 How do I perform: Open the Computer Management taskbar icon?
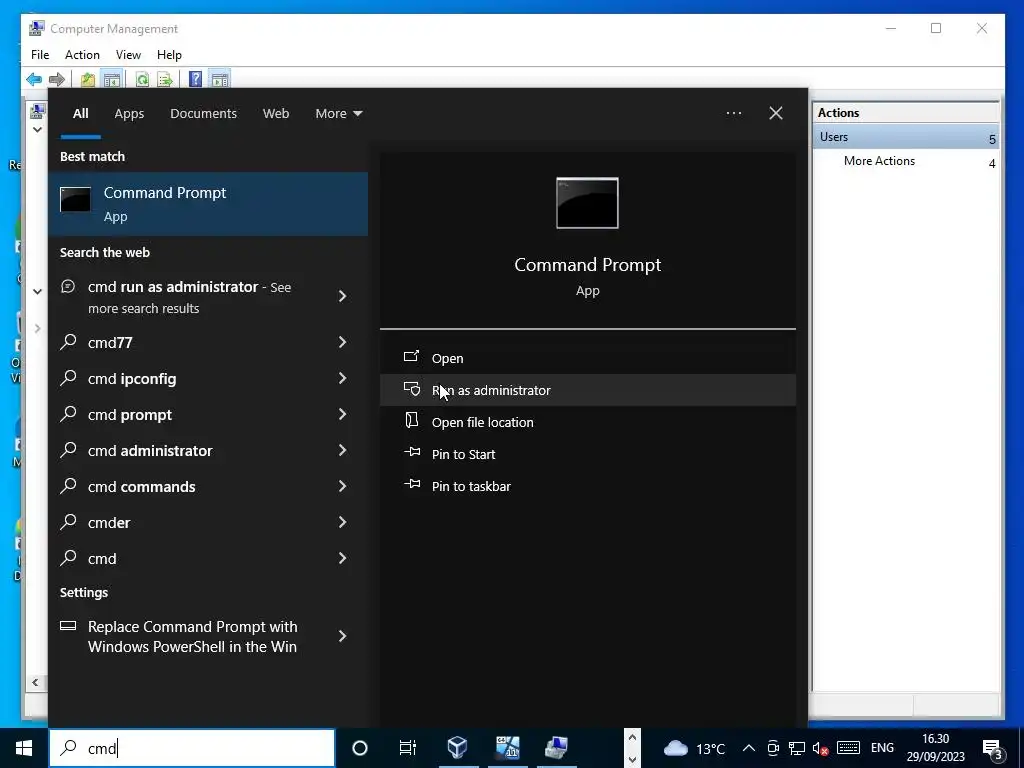point(556,747)
